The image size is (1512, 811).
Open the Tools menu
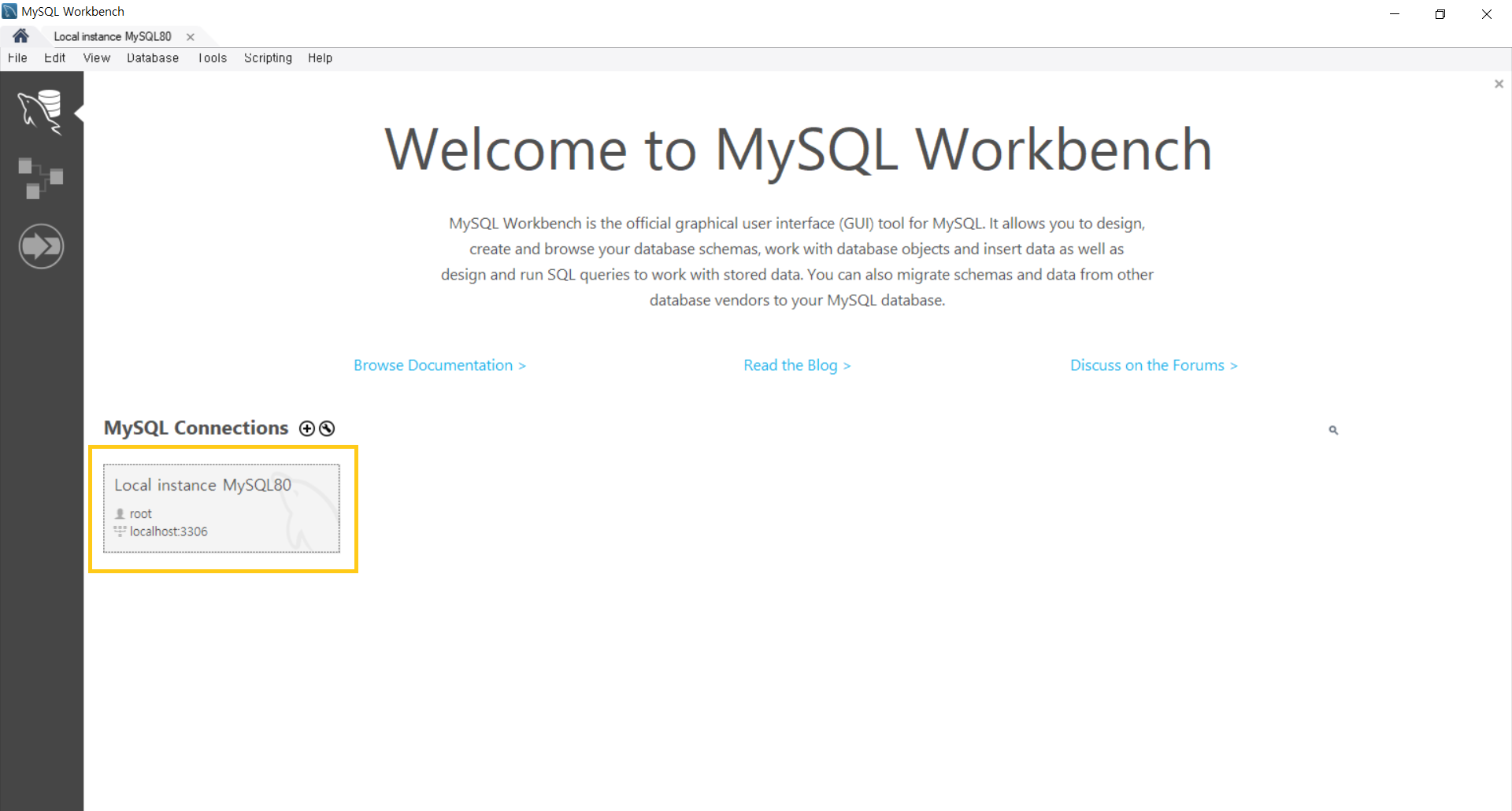tap(213, 58)
